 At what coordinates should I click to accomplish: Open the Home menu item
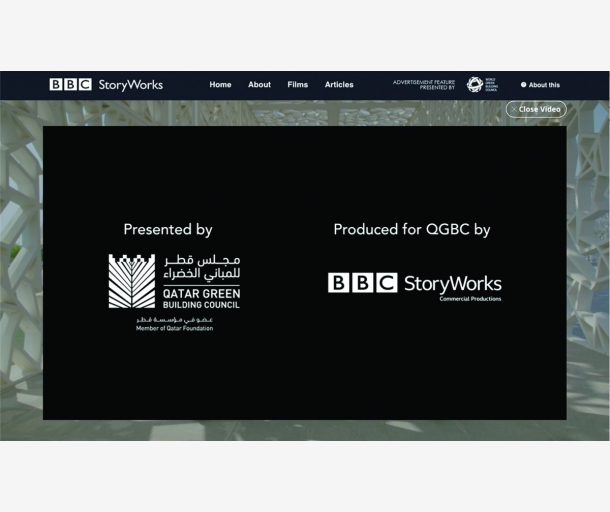click(x=220, y=84)
